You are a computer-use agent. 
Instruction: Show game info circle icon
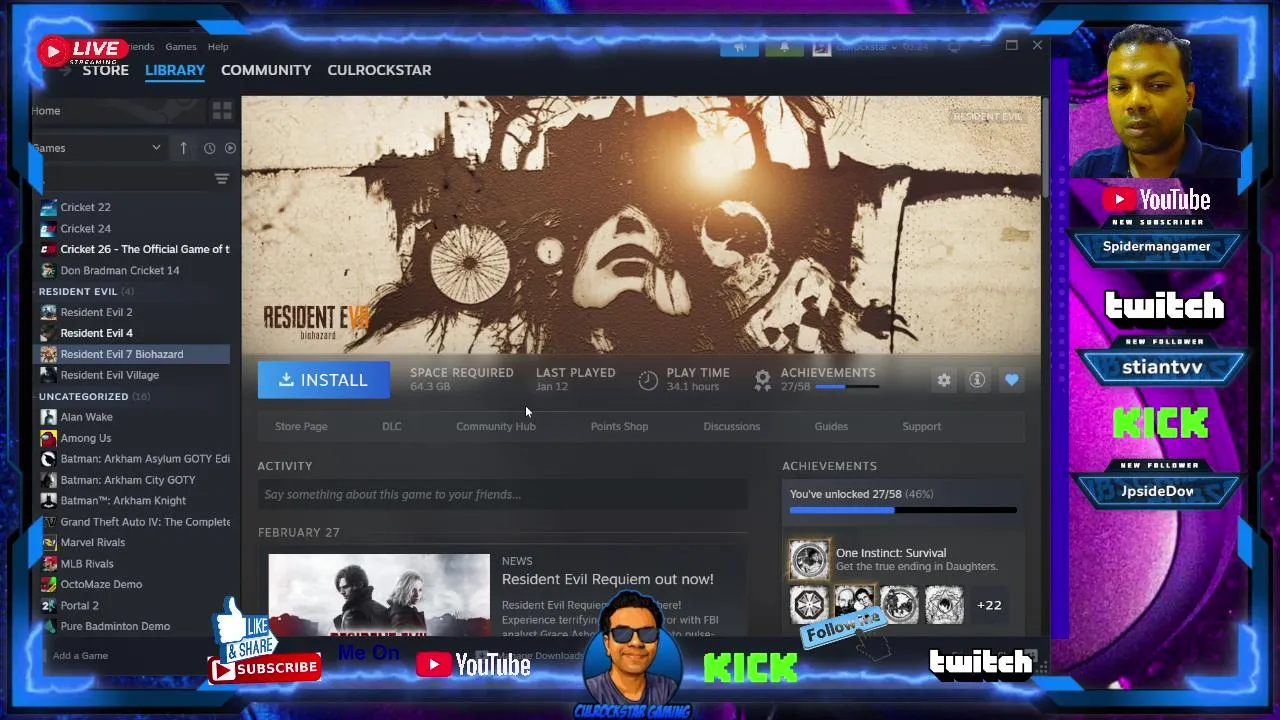click(x=977, y=380)
